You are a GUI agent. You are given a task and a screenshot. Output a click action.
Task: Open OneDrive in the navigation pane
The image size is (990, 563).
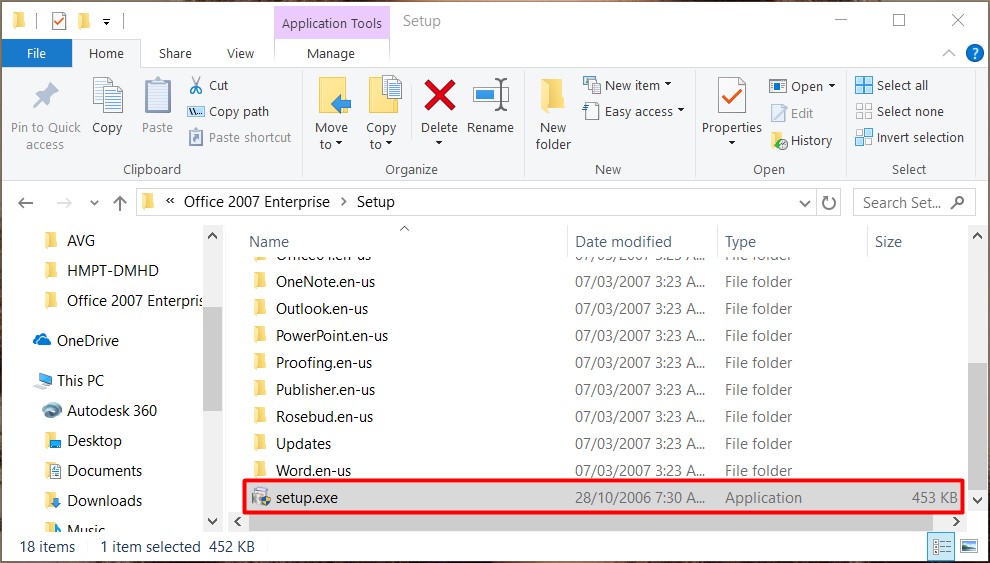(x=76, y=341)
